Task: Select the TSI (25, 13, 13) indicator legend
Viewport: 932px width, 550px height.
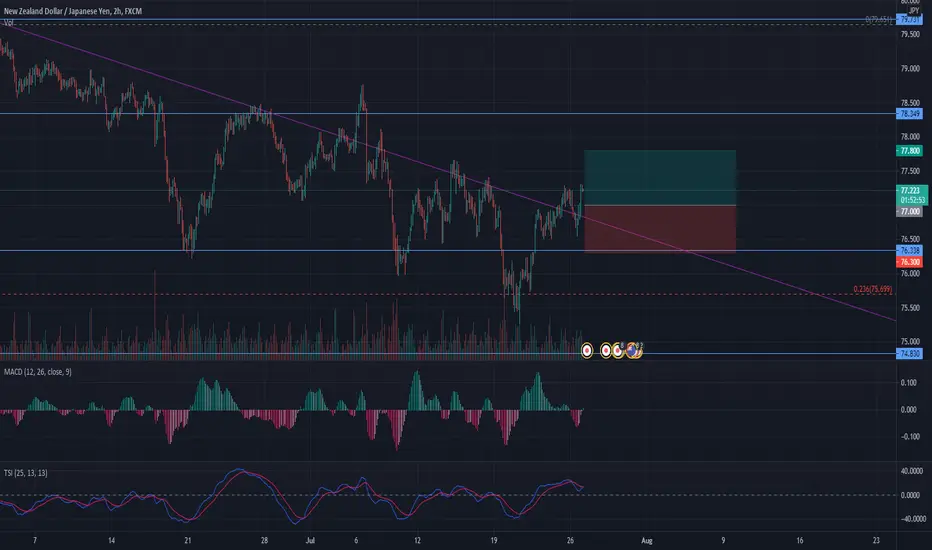Action: [26, 473]
